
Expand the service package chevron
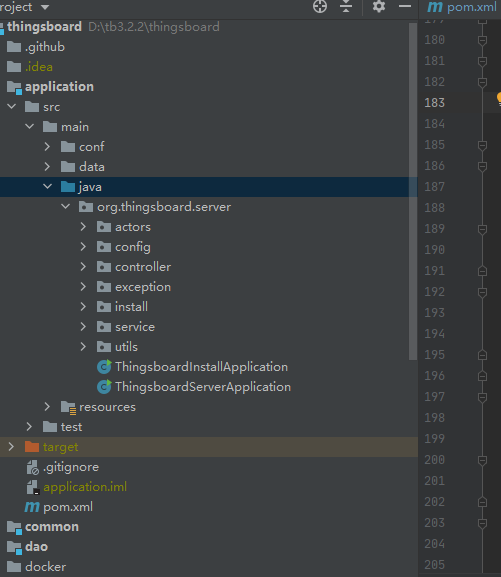pos(83,326)
